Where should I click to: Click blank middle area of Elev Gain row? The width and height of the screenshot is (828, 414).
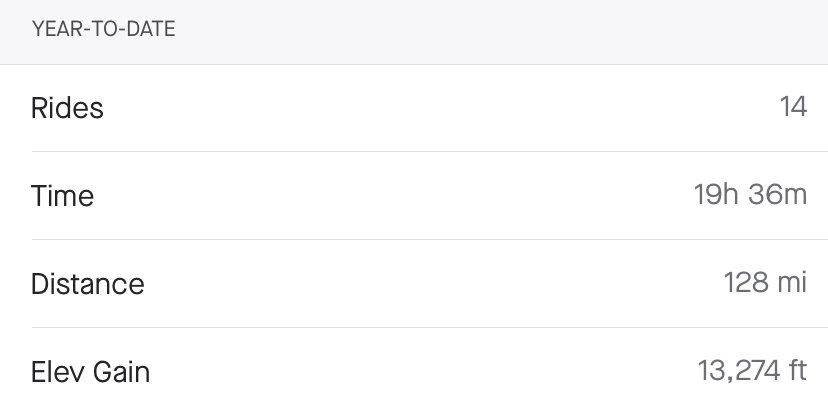[x=422, y=372]
